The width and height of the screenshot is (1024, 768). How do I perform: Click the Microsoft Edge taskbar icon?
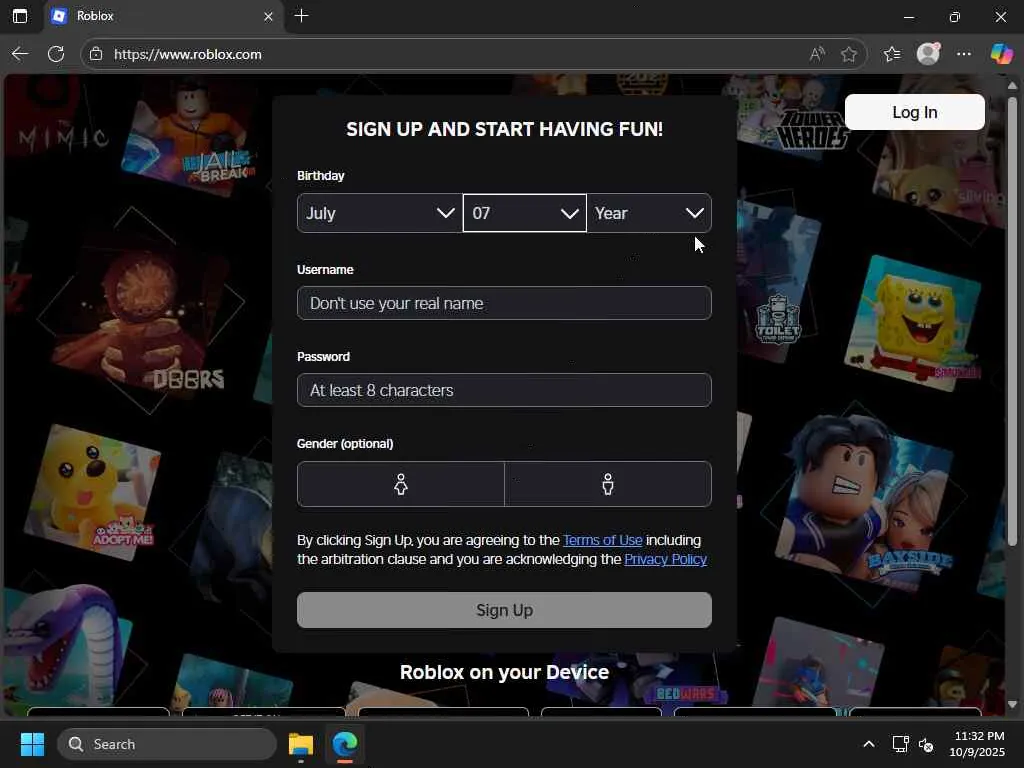coord(345,744)
